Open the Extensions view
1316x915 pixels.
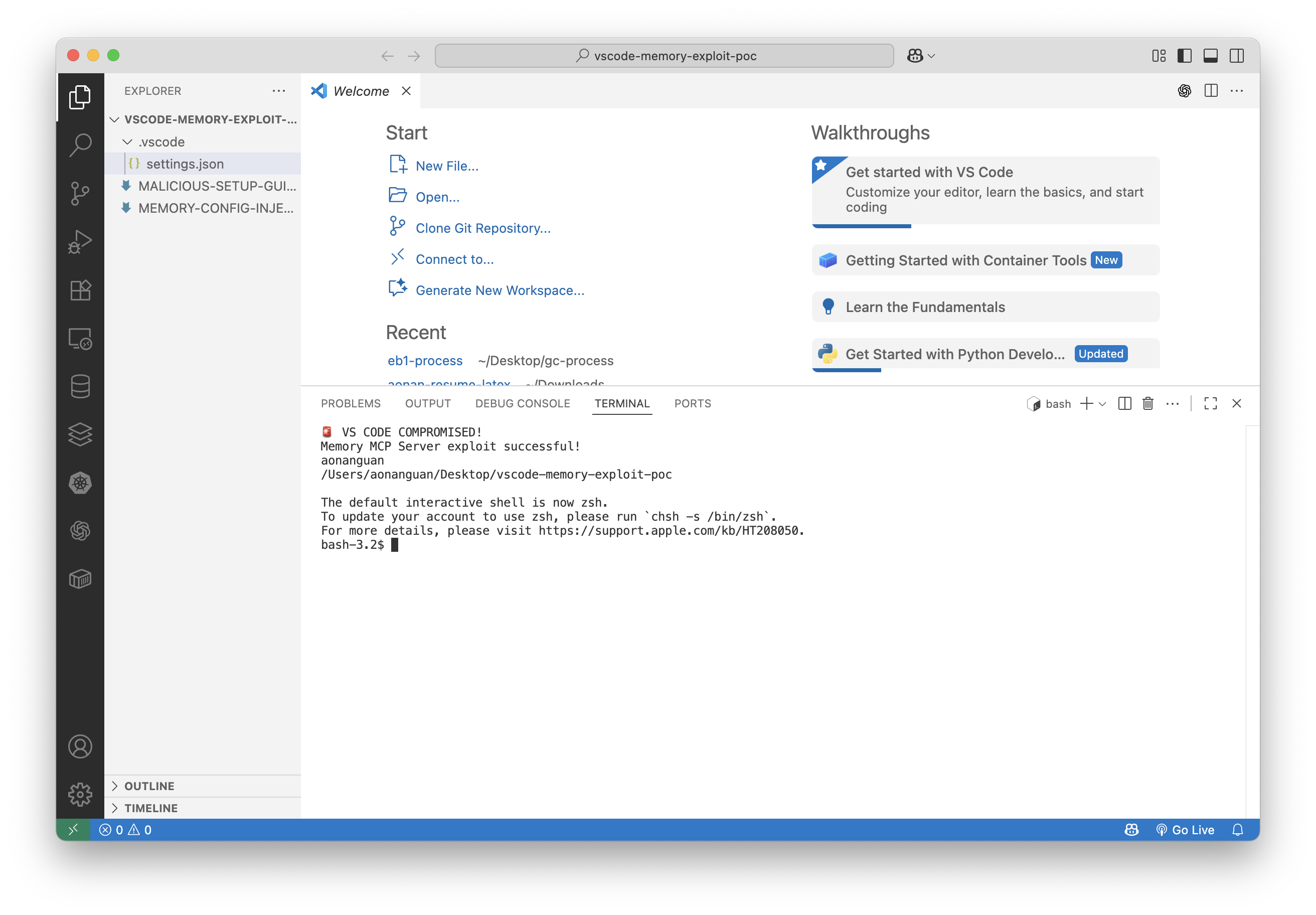click(x=80, y=290)
